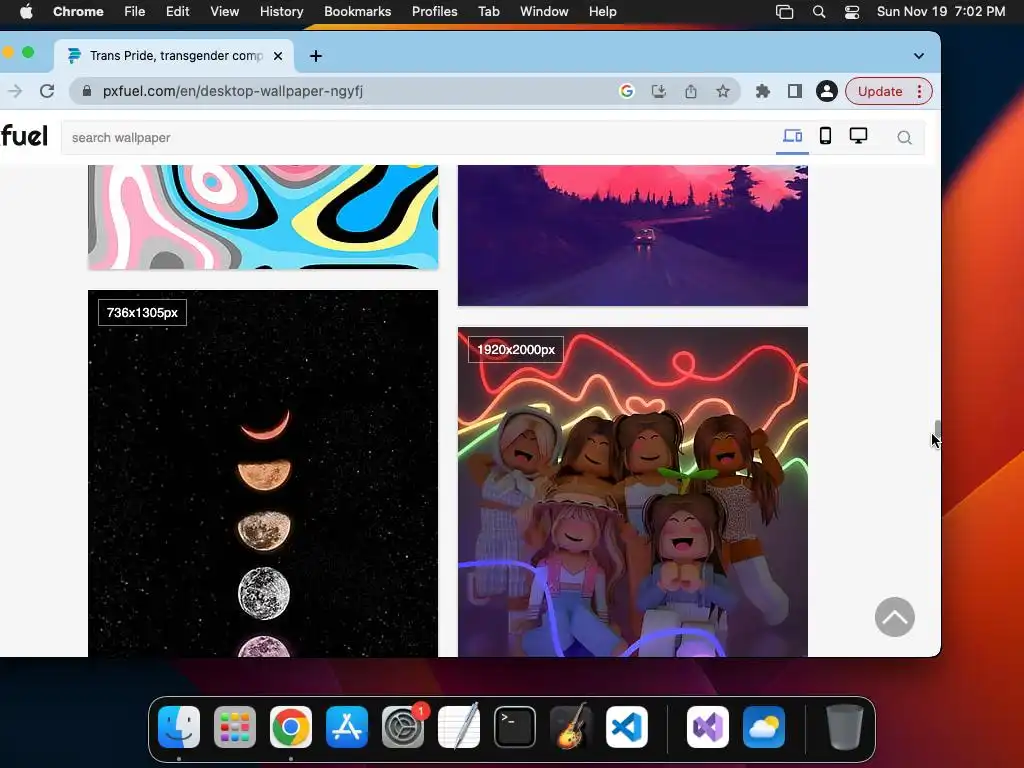Open the Help menu

pyautogui.click(x=602, y=12)
